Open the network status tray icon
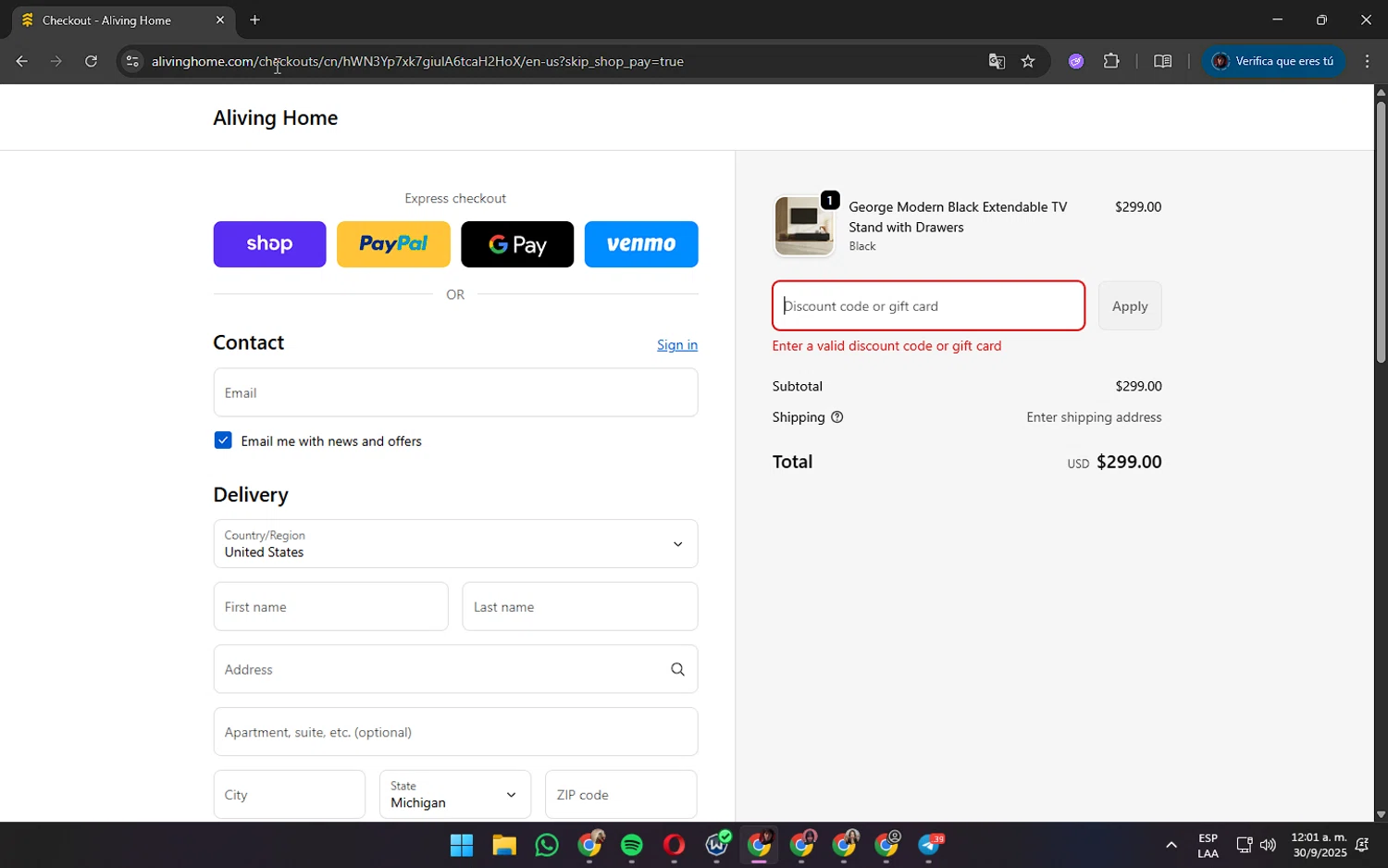This screenshot has height=868, width=1388. (x=1245, y=845)
